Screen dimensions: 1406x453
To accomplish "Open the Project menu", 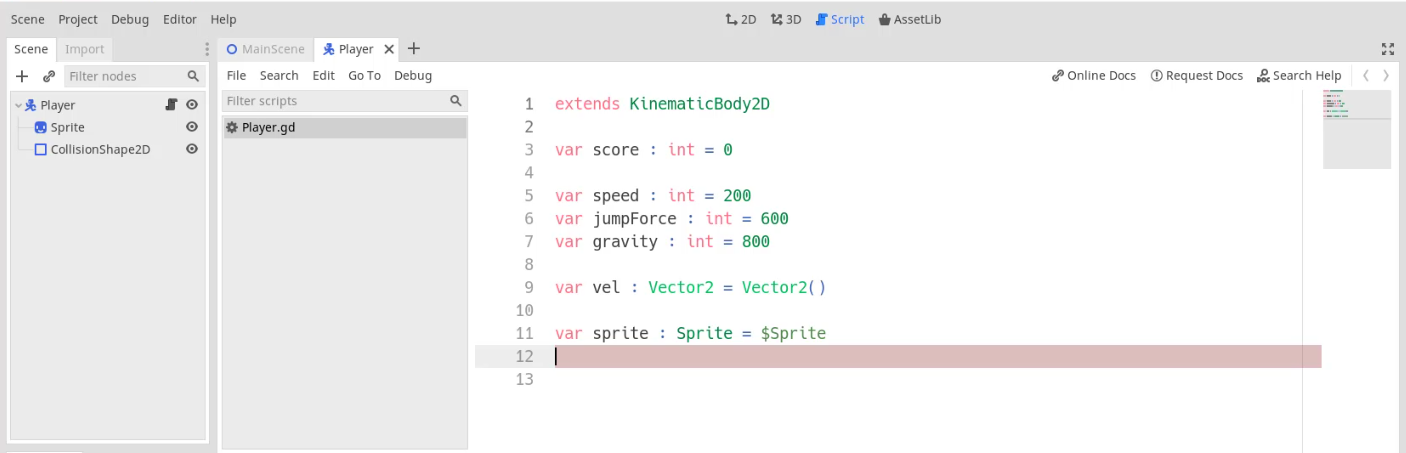I will coord(78,19).
